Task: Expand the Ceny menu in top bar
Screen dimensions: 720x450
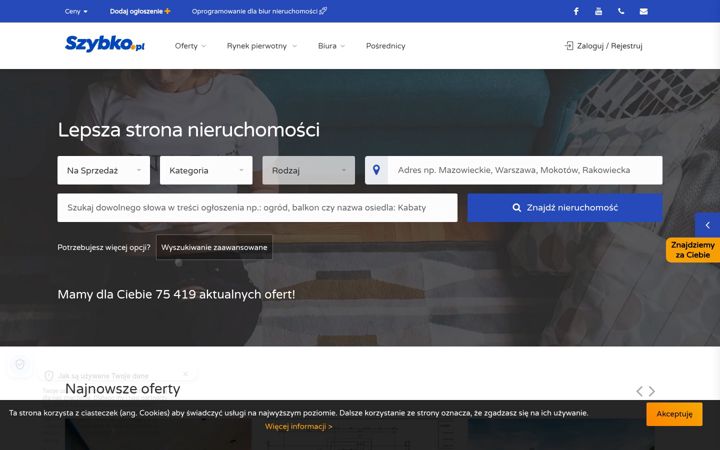Action: [x=76, y=11]
